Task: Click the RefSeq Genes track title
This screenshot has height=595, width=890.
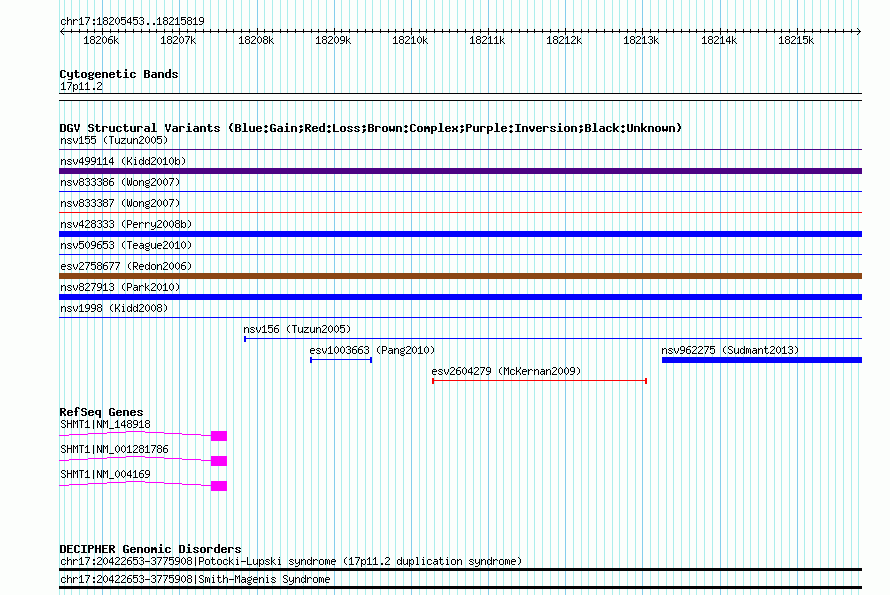Action: (101, 412)
